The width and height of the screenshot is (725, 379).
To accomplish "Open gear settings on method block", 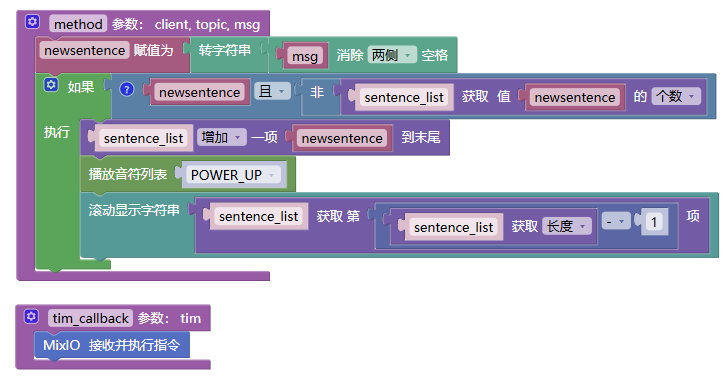I will tap(32, 22).
